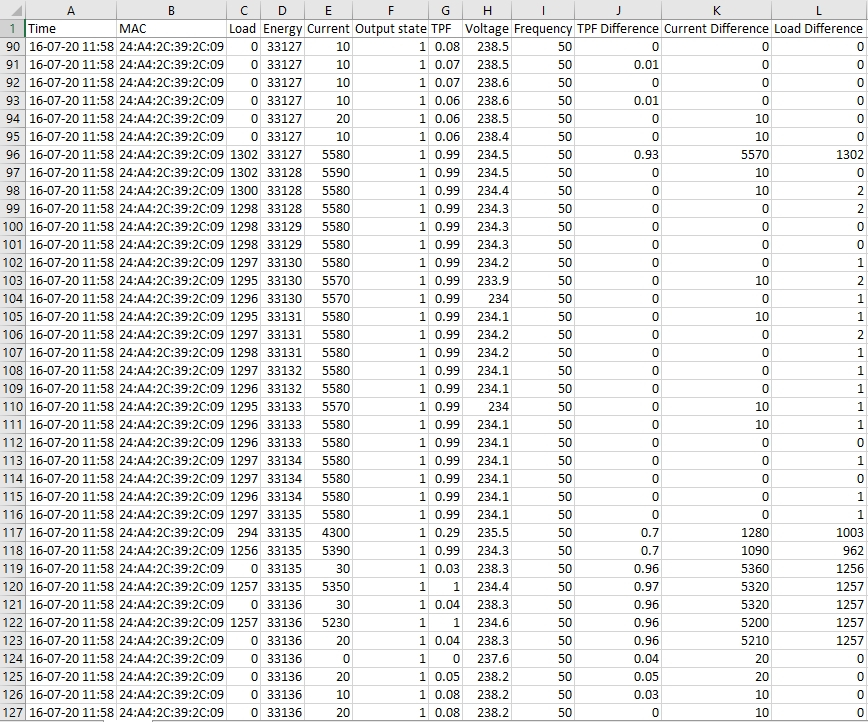Click the 'Load Difference' header cell
Viewport: 868px width, 722px height.
[819, 28]
